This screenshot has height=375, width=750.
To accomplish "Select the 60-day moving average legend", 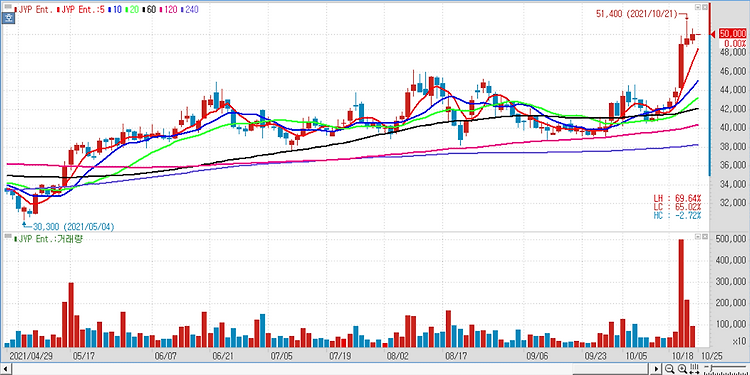I will (x=149, y=9).
